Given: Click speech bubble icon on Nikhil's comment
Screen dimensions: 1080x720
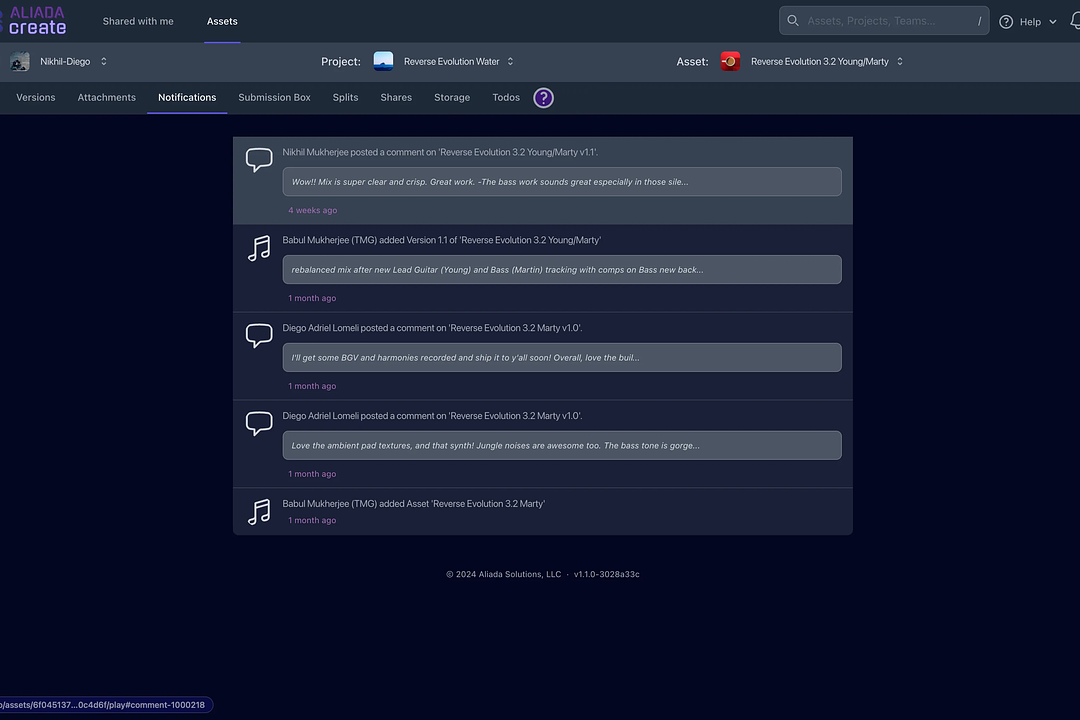Looking at the screenshot, I should (259, 160).
